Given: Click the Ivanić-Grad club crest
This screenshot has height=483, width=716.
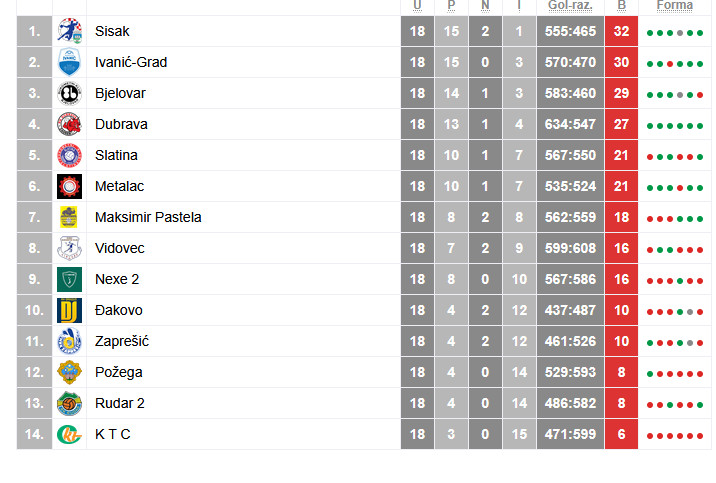Looking at the screenshot, I should [x=69, y=62].
